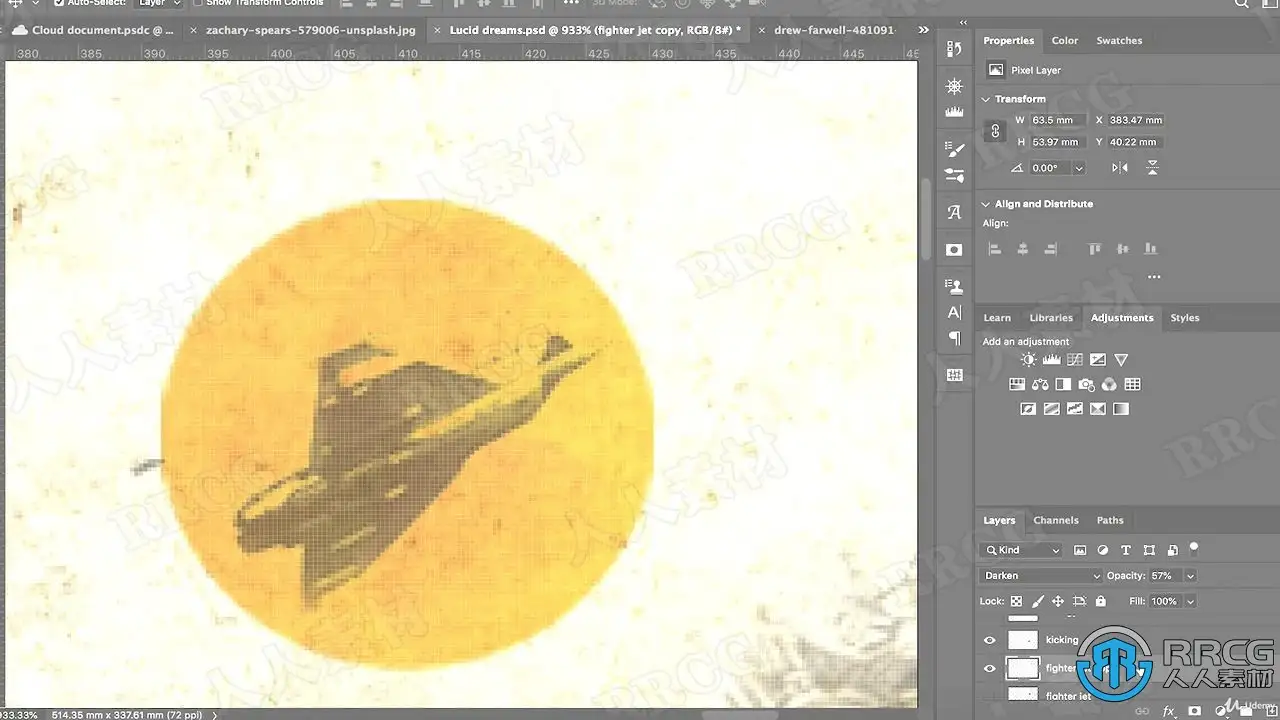The width and height of the screenshot is (1280, 720).
Task: Click the width field showing 63.5 mm
Action: pos(1058,120)
